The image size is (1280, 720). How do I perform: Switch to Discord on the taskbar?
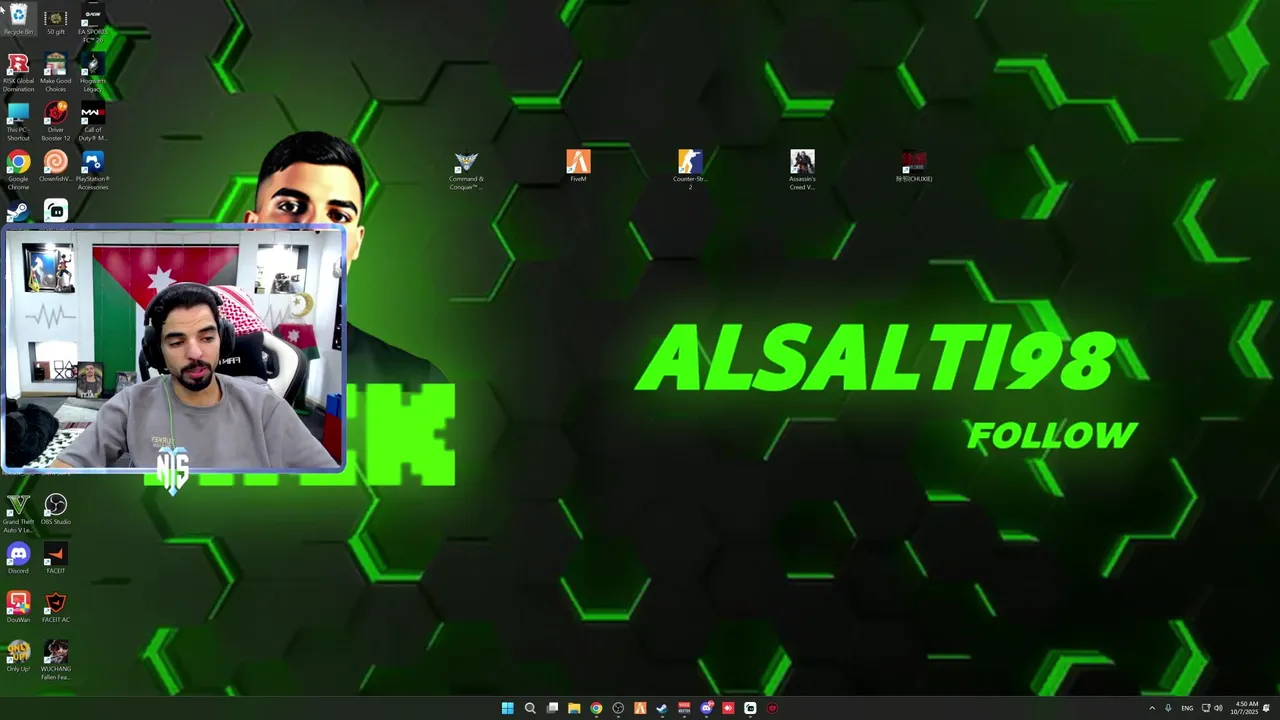[706, 708]
